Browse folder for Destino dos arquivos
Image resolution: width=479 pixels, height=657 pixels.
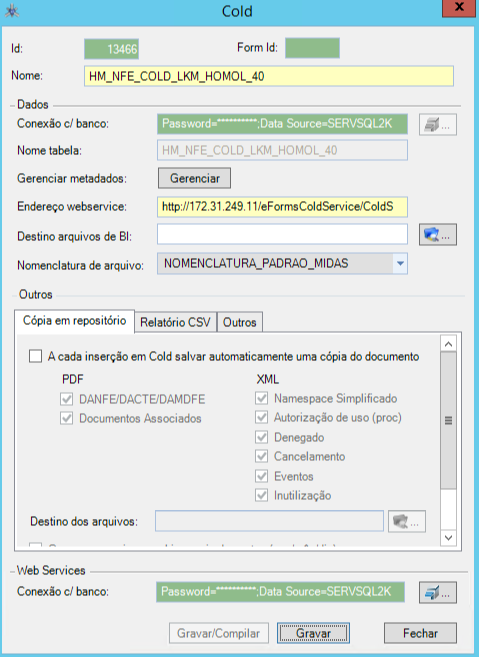(x=407, y=522)
